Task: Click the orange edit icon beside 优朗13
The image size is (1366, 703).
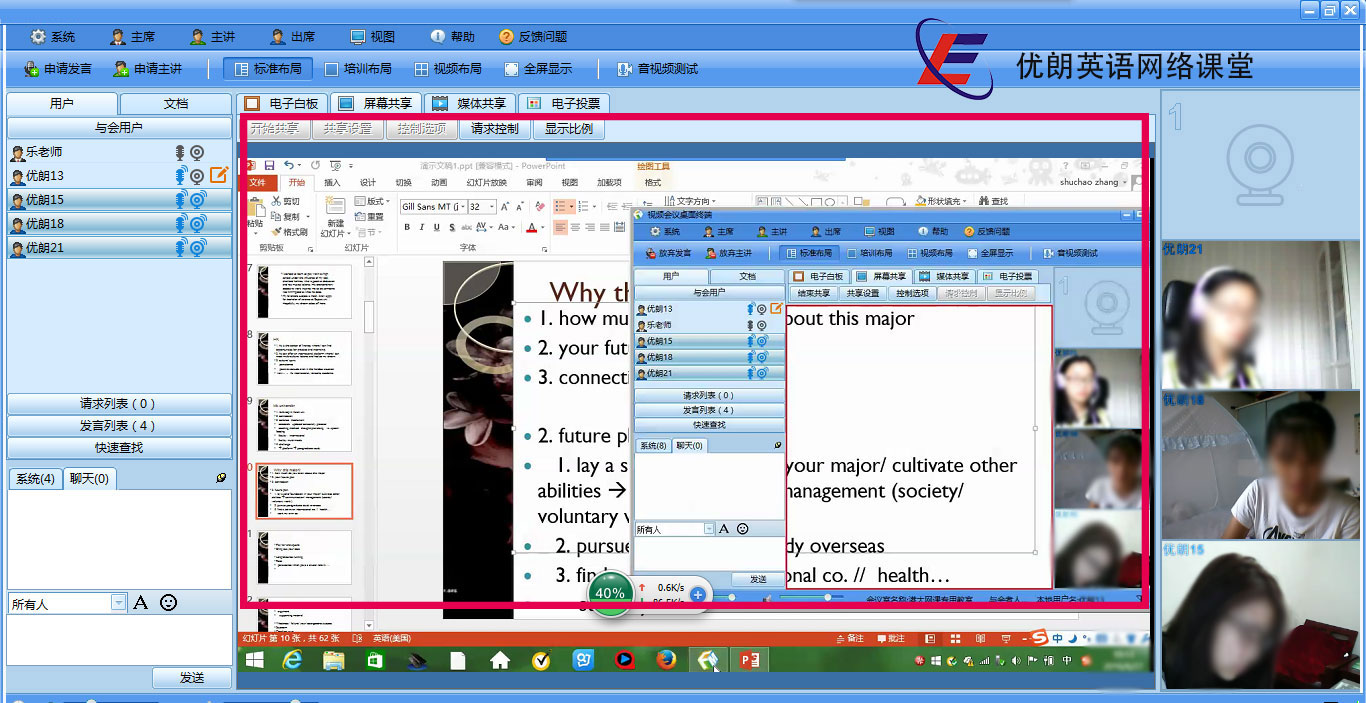Action: tap(218, 175)
